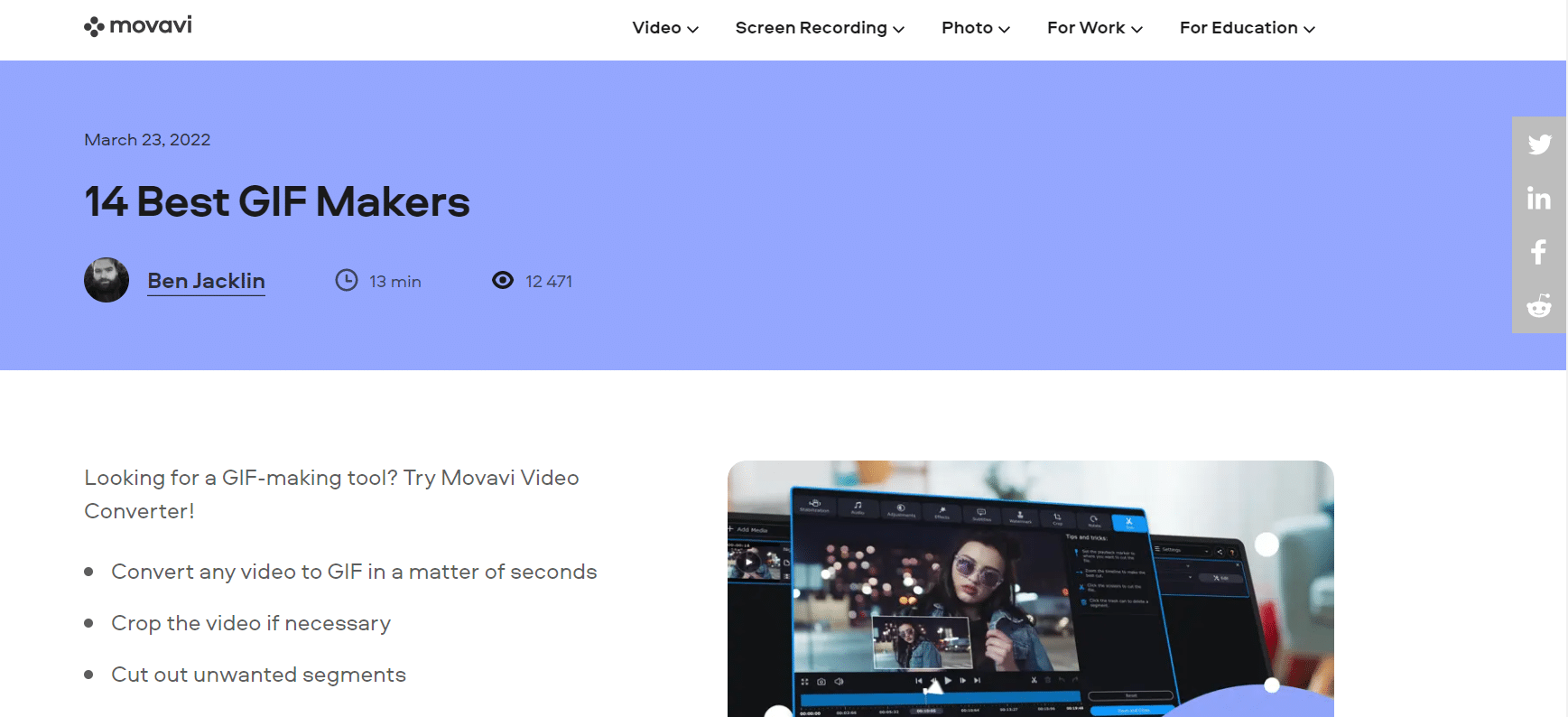This screenshot has height=717, width=1568.
Task: Open the Video dropdown menu
Action: (x=665, y=28)
